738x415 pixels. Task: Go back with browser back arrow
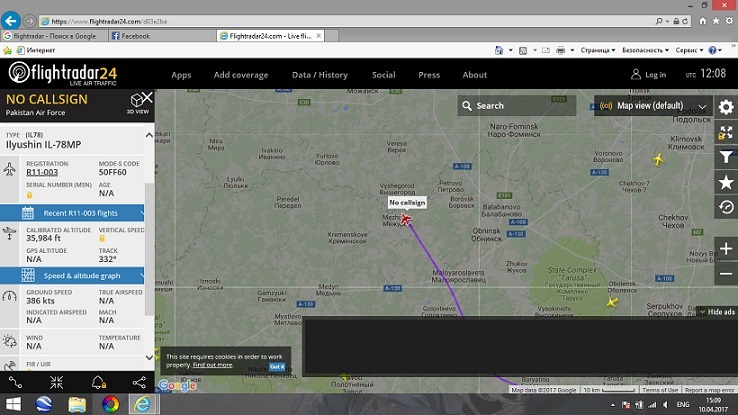point(10,21)
